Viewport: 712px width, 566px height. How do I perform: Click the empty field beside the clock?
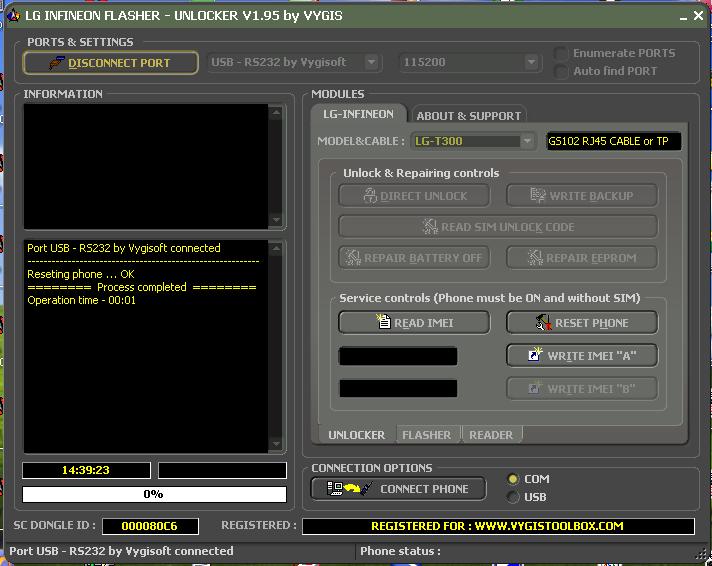click(x=222, y=470)
